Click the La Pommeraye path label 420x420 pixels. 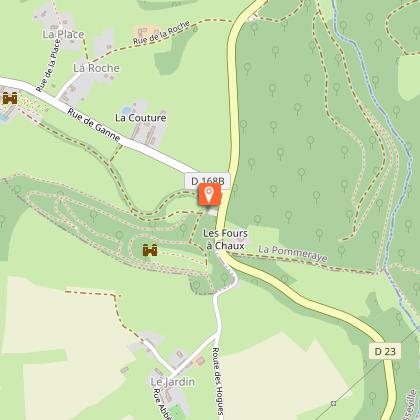pyautogui.click(x=293, y=254)
